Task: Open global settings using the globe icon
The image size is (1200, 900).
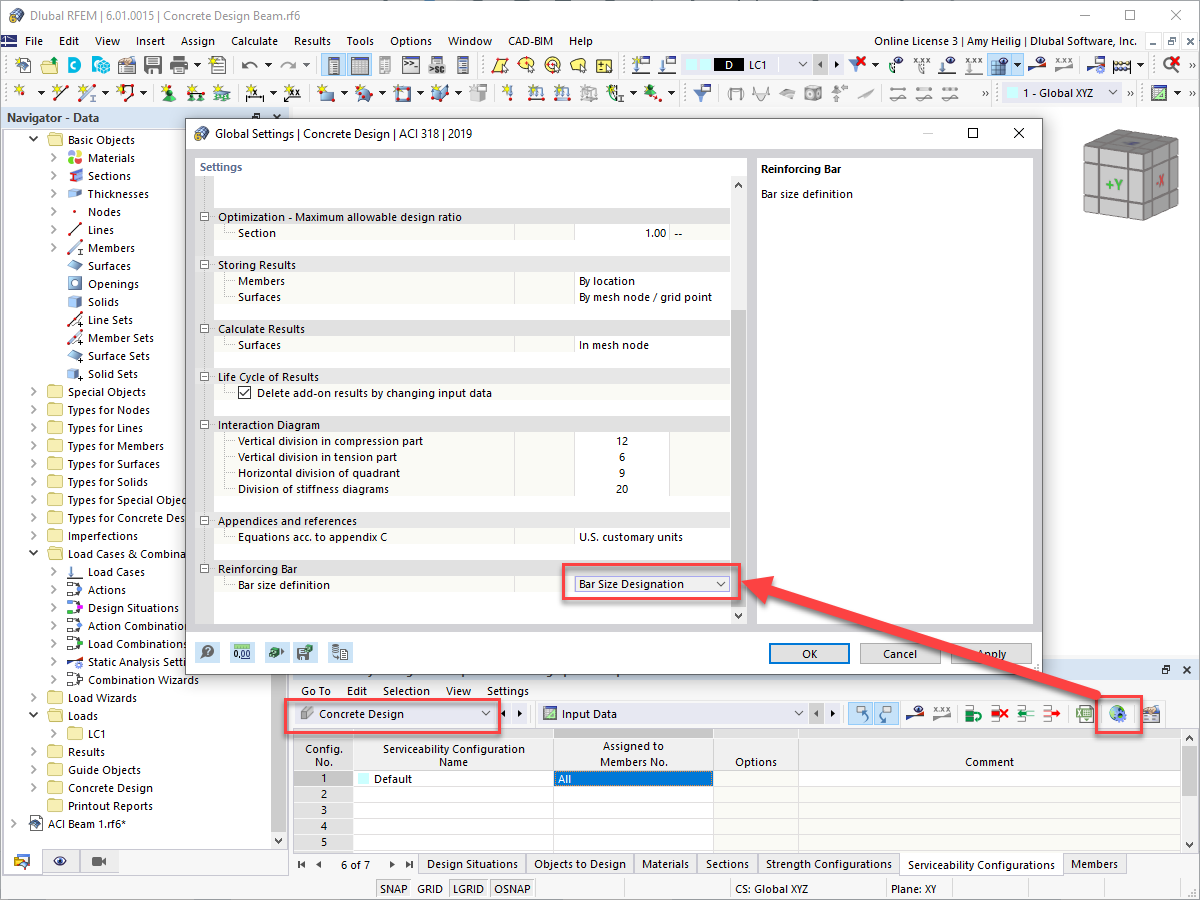Action: tap(1119, 714)
